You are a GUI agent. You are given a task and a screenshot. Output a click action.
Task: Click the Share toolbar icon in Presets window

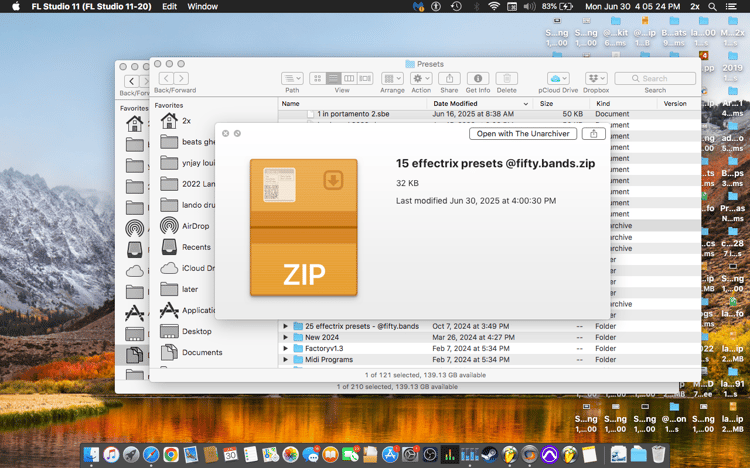click(x=449, y=78)
